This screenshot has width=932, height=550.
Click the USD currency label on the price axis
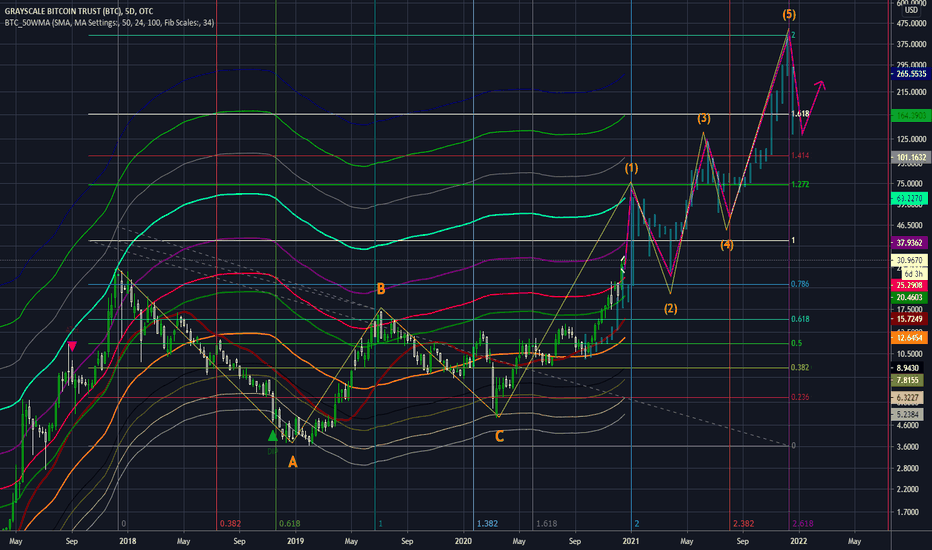click(x=911, y=10)
